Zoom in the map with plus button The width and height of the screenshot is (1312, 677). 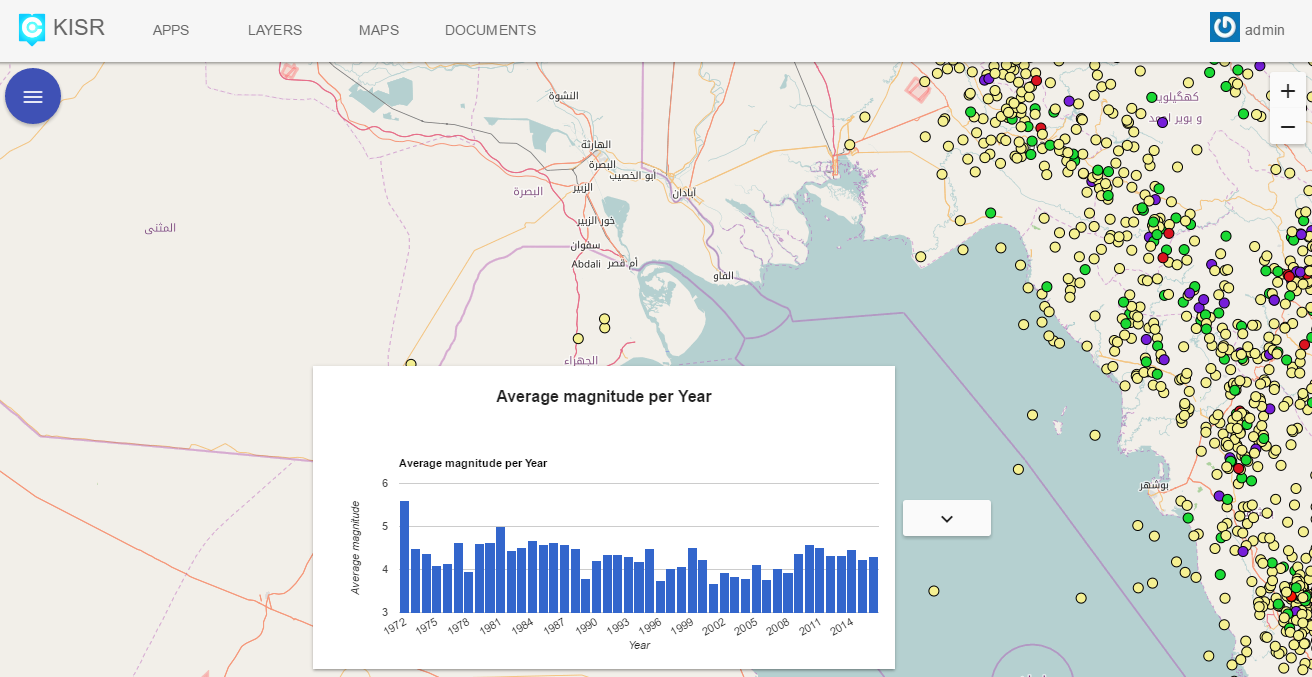[1288, 91]
